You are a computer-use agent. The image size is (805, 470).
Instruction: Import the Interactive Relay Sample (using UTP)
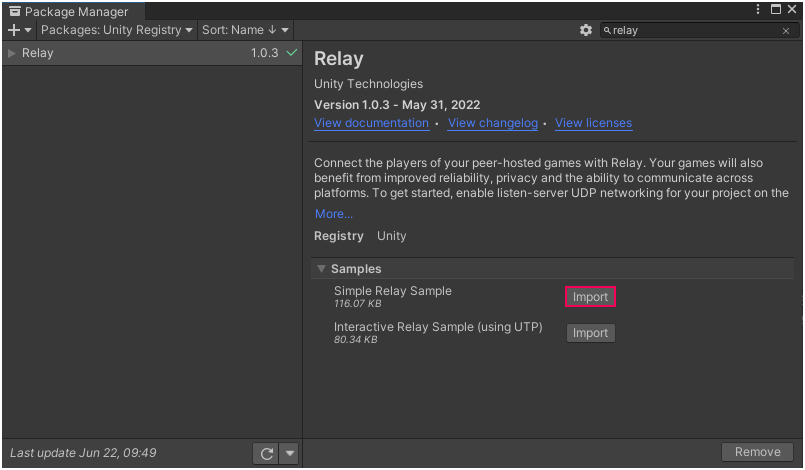pyautogui.click(x=590, y=333)
